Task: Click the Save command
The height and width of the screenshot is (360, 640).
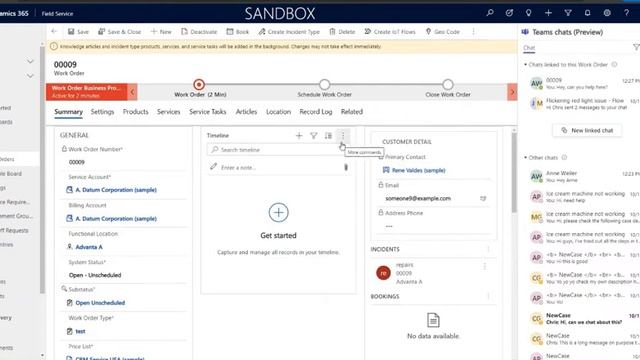Action: click(x=78, y=31)
